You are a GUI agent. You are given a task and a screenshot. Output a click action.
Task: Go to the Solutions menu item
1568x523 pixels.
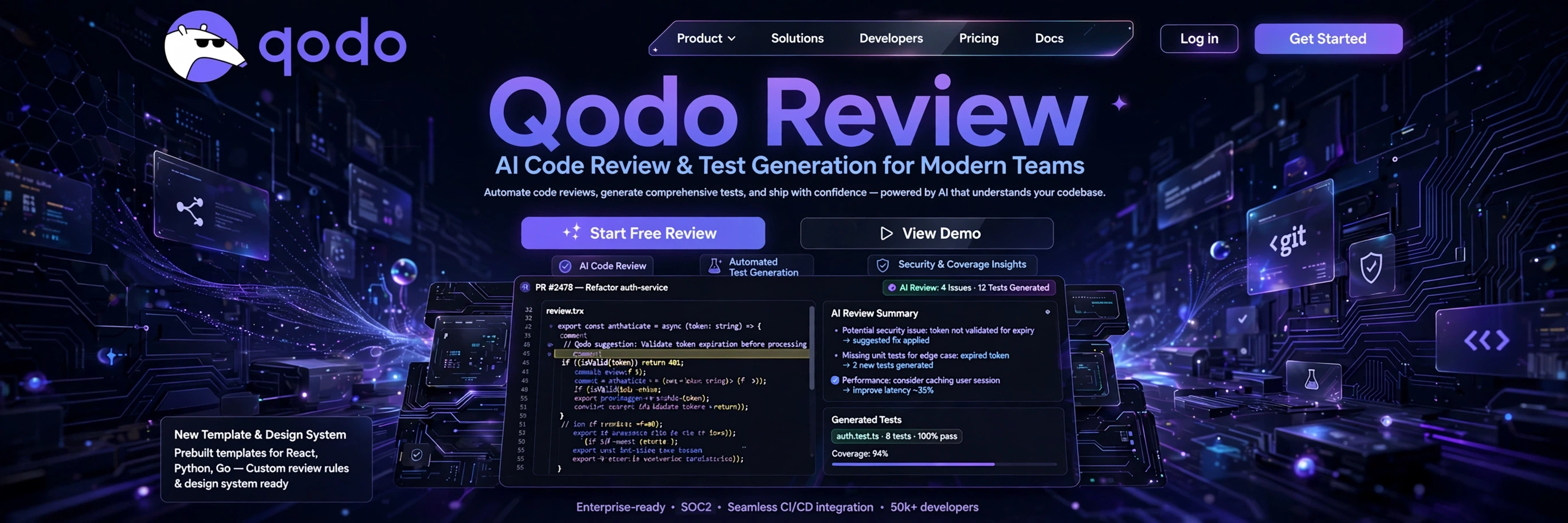797,38
